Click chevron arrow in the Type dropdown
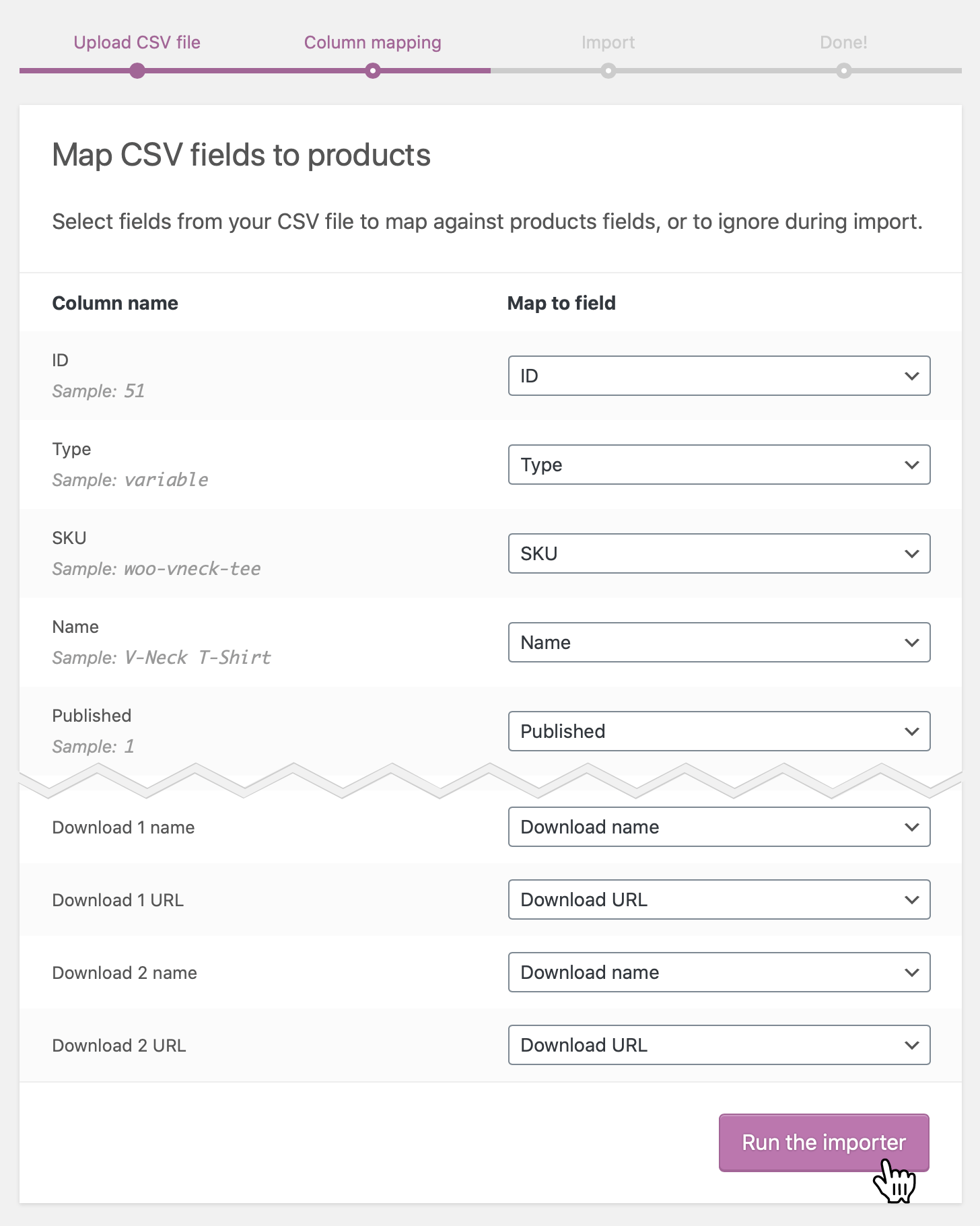 coord(911,465)
